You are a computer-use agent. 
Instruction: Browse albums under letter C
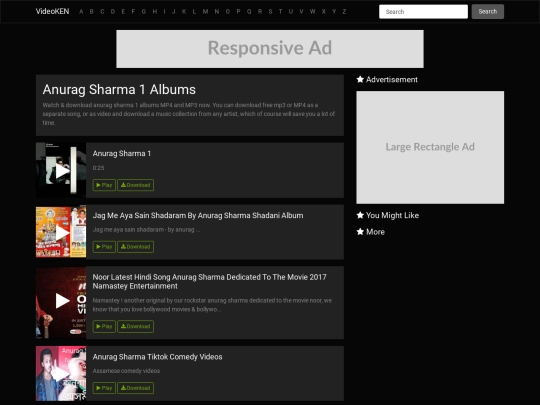coord(102,11)
